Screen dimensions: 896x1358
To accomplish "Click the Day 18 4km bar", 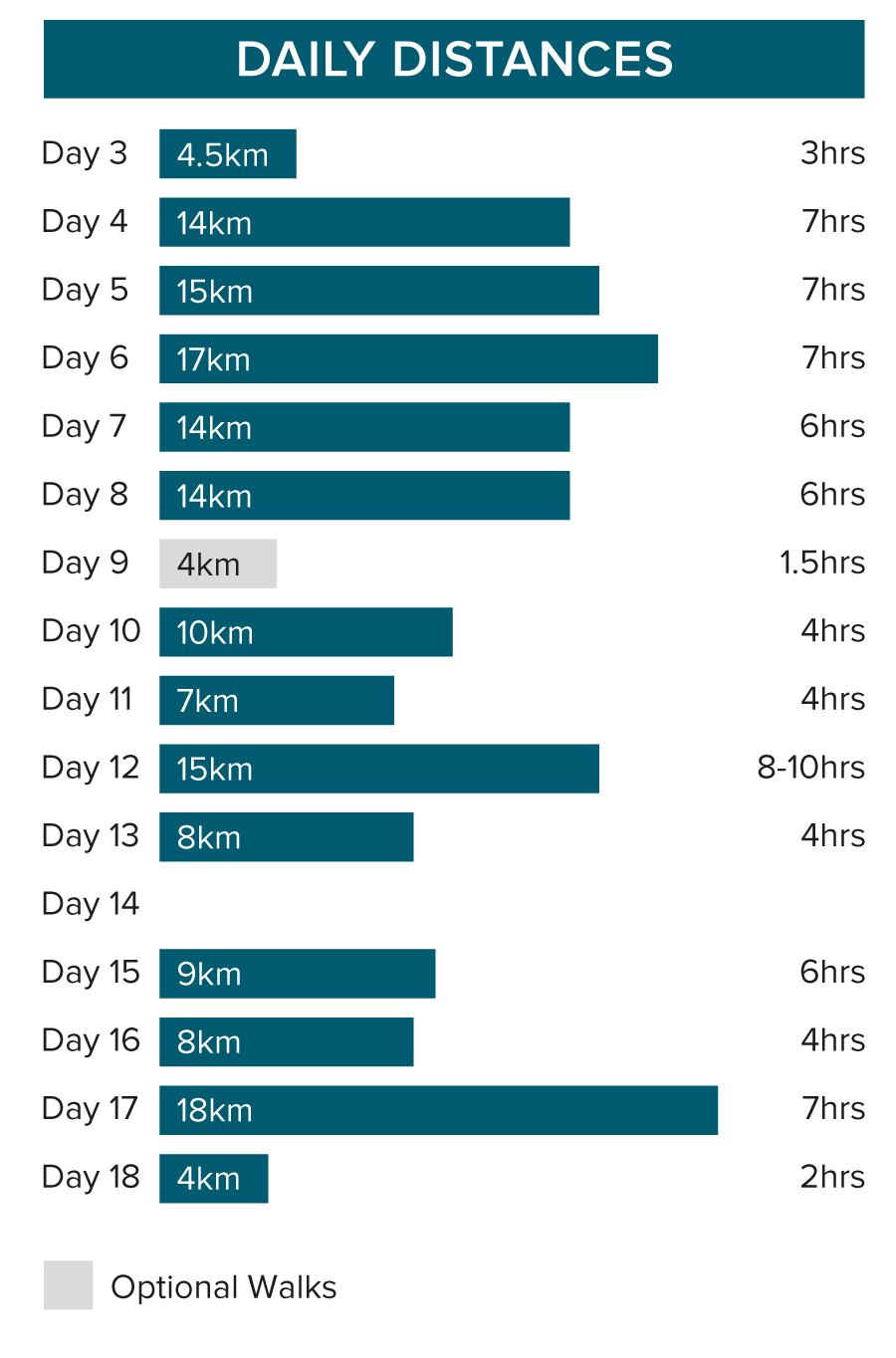I will point(214,1179).
